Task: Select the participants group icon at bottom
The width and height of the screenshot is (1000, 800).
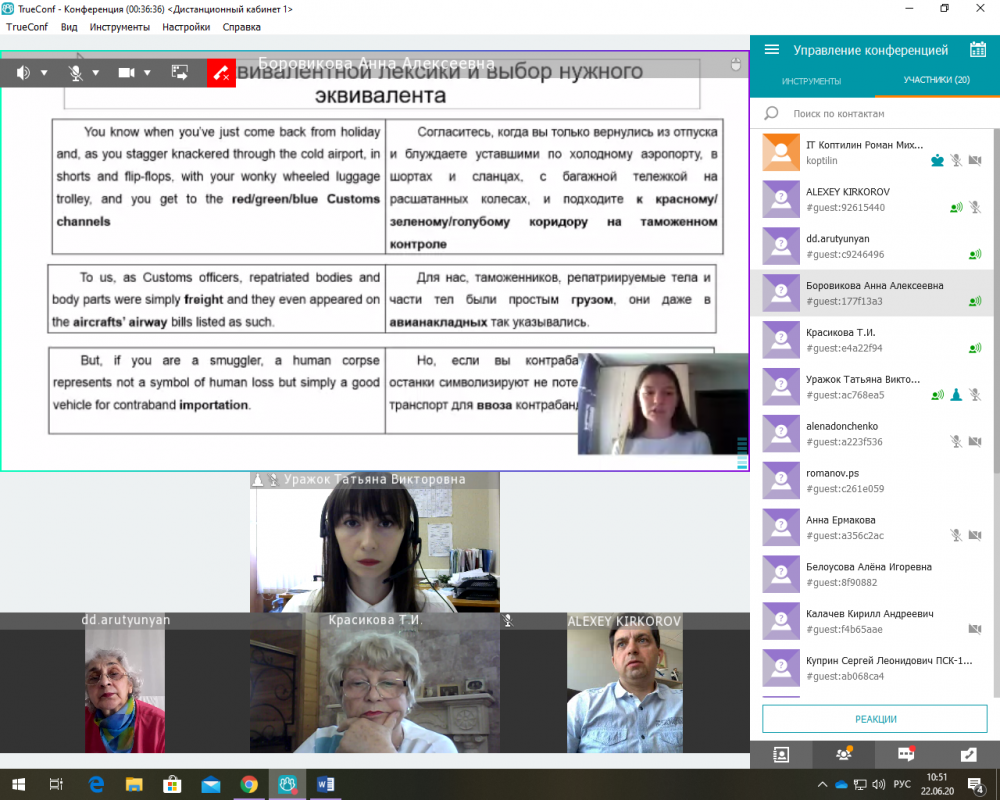Action: [844, 755]
